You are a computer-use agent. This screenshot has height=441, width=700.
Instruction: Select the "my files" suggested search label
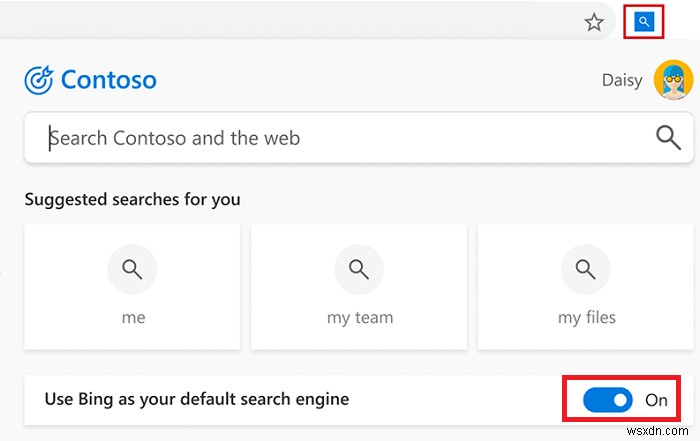[586, 318]
